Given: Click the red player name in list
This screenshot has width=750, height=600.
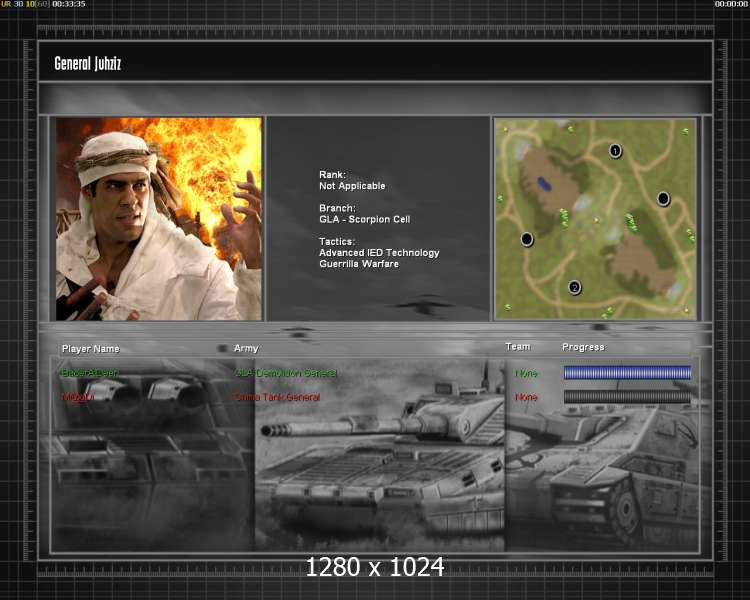Looking at the screenshot, I should [x=77, y=397].
